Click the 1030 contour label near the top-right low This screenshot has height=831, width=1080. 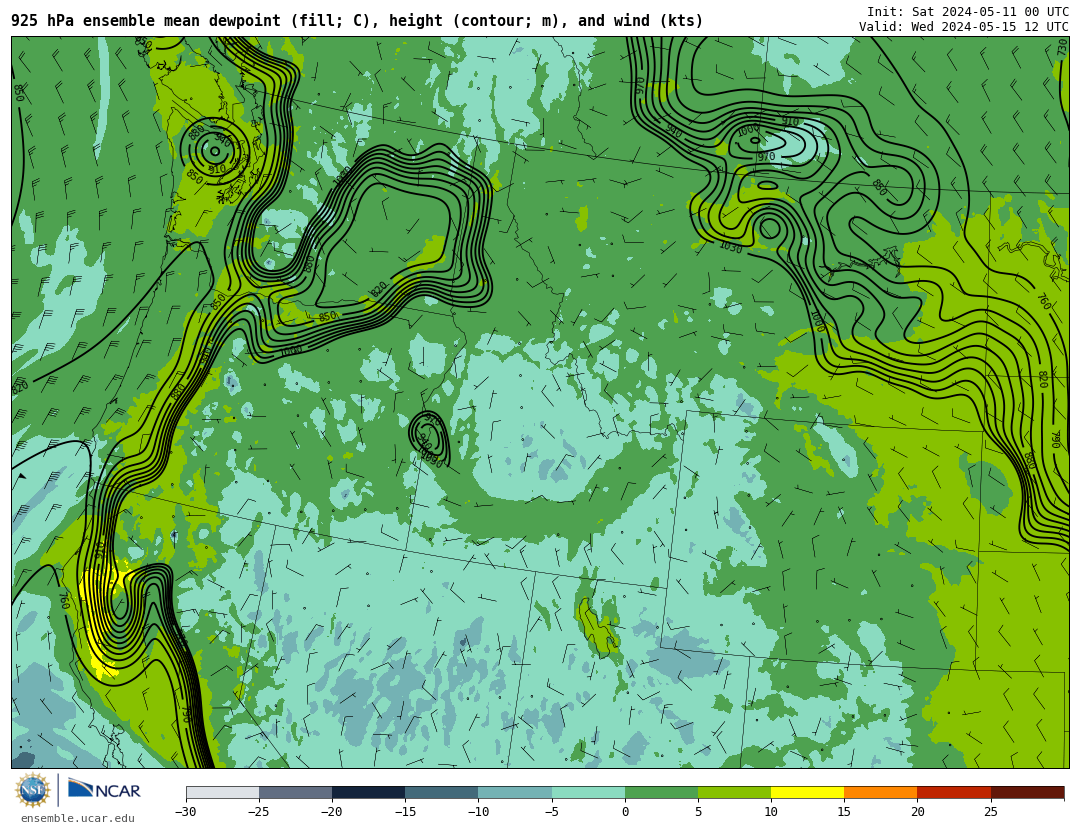(731, 247)
